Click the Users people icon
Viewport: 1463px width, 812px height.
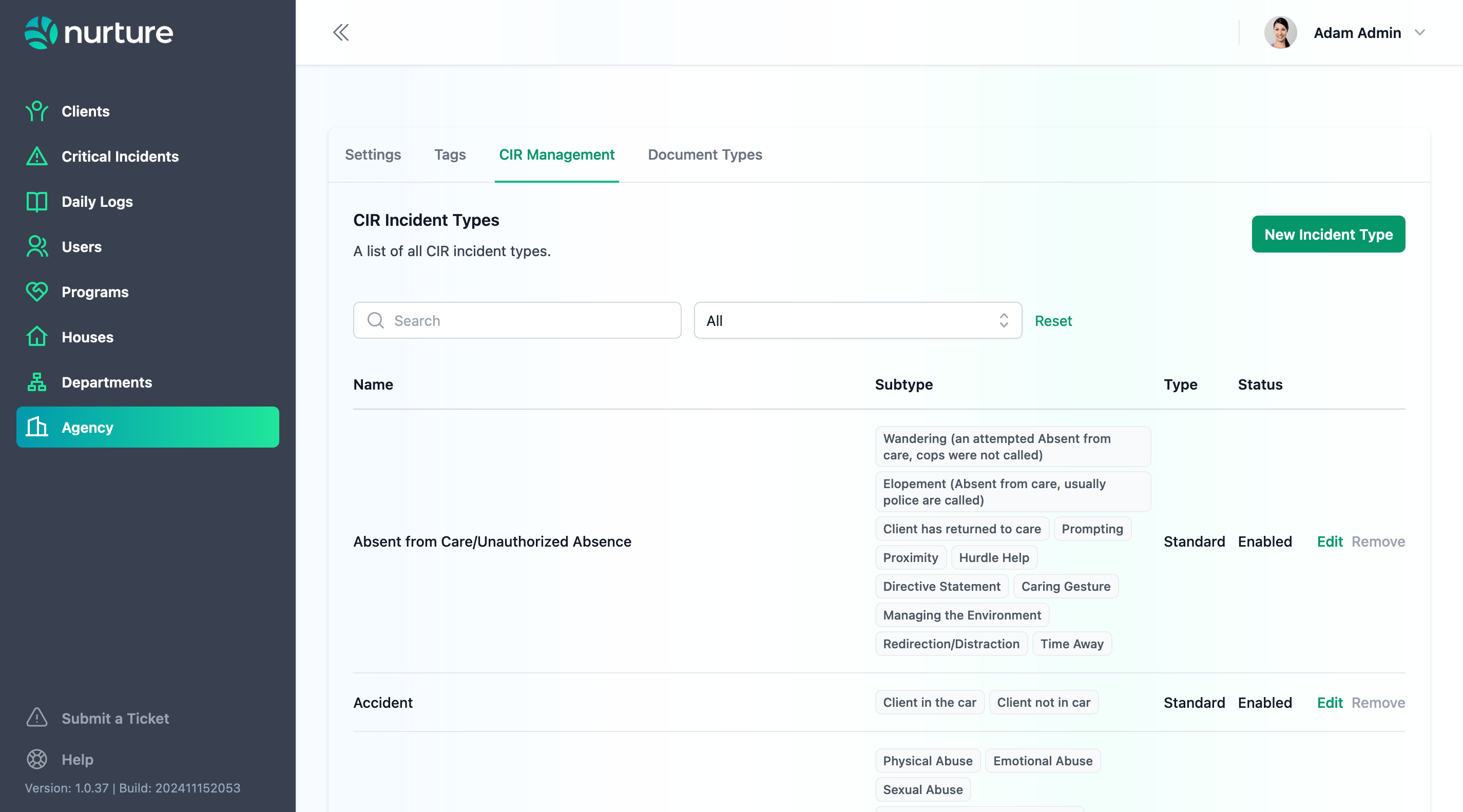(37, 246)
